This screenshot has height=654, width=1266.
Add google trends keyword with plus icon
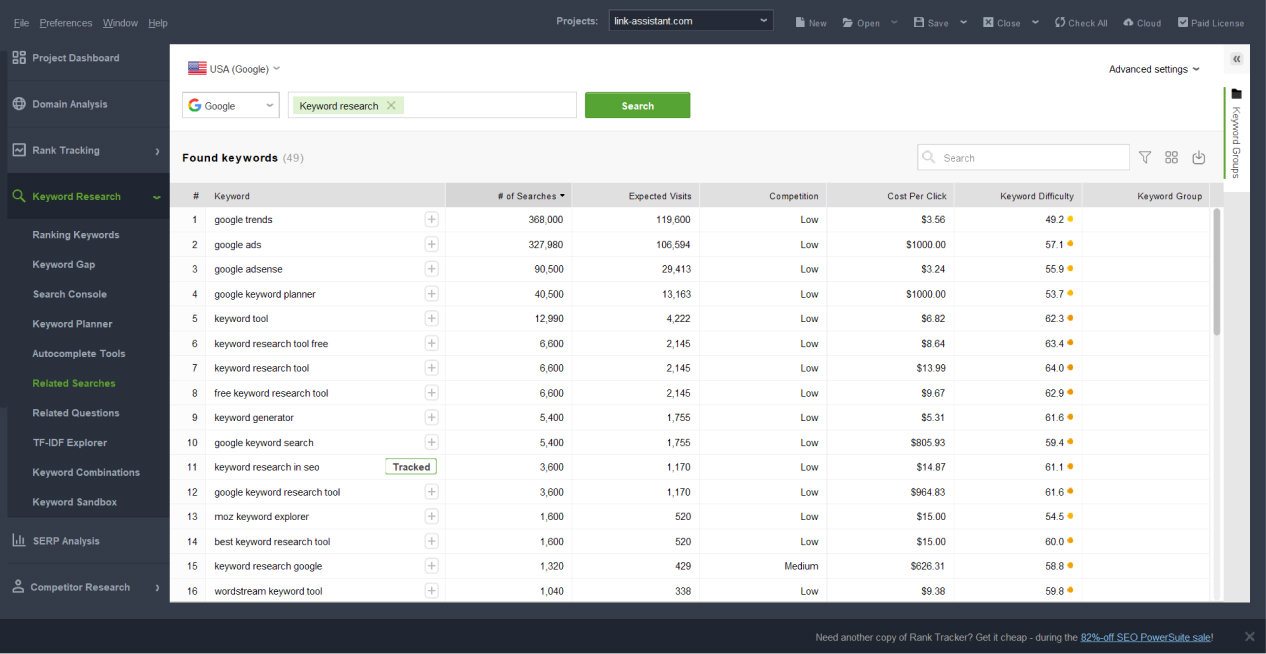[x=431, y=219]
